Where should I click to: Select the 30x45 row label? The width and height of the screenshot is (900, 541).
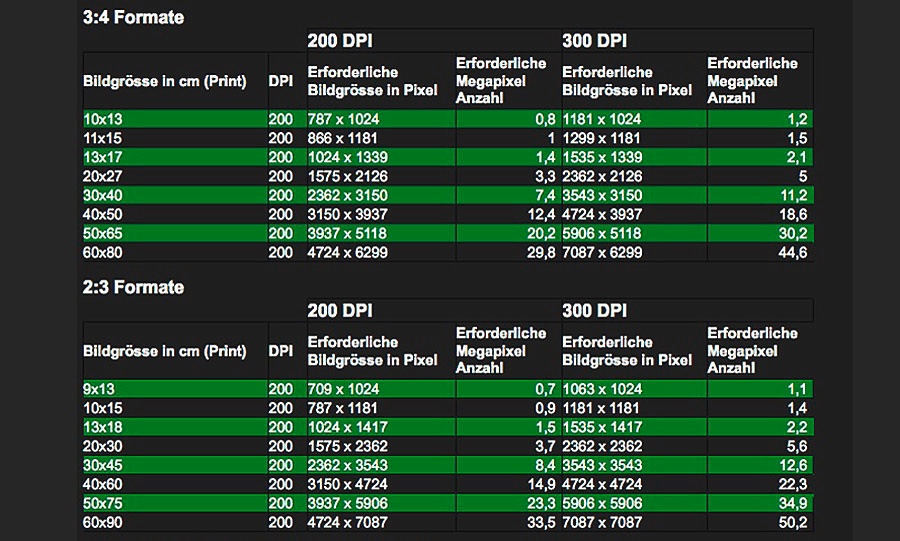tap(103, 465)
